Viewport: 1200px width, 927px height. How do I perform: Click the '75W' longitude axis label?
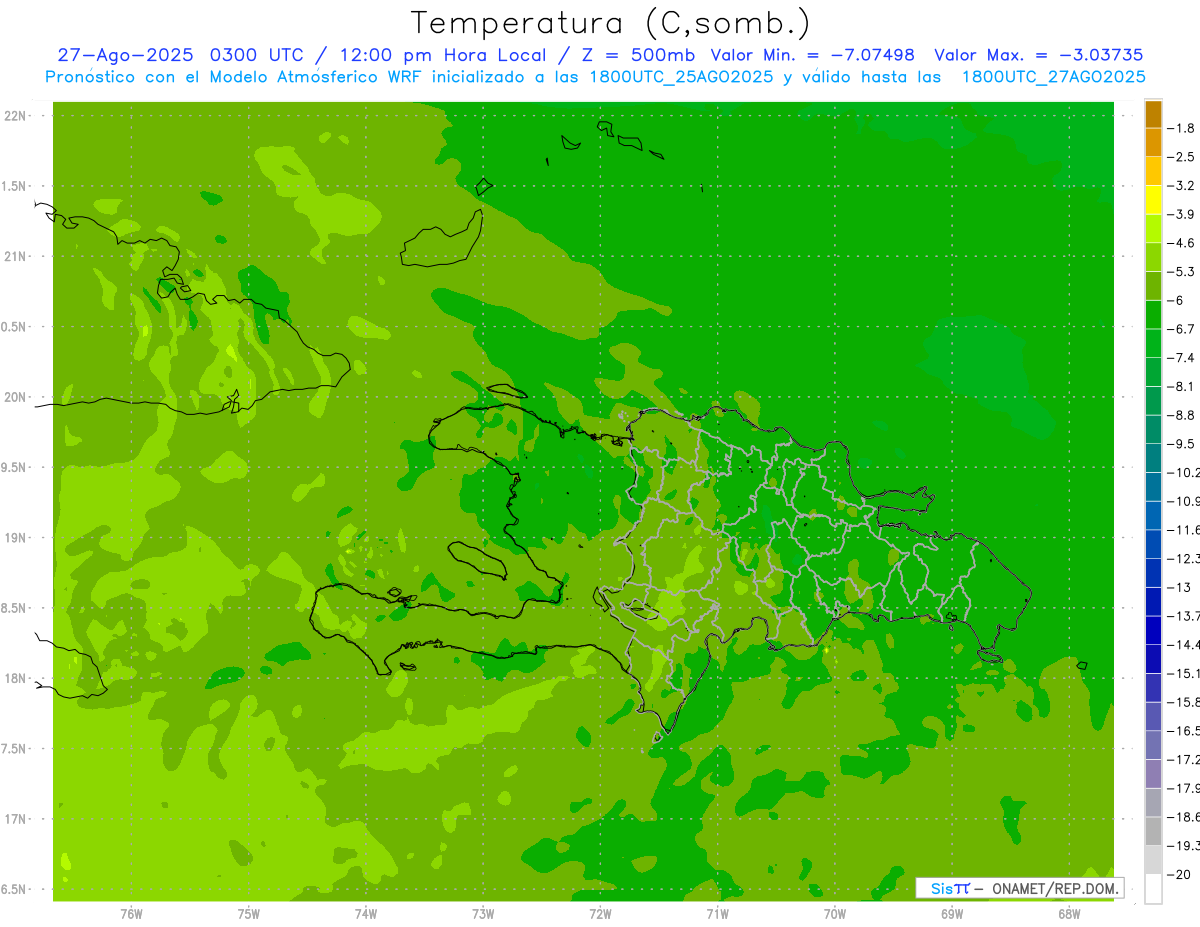249,914
